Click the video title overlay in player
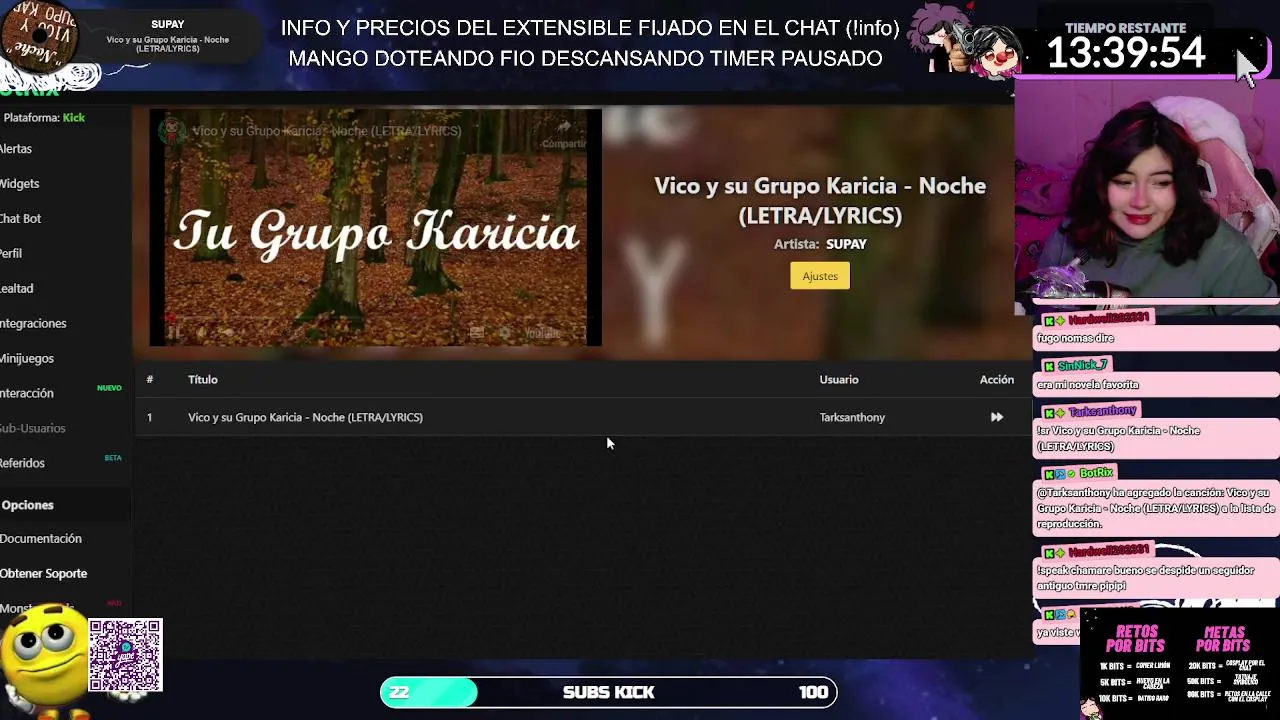 [x=326, y=131]
